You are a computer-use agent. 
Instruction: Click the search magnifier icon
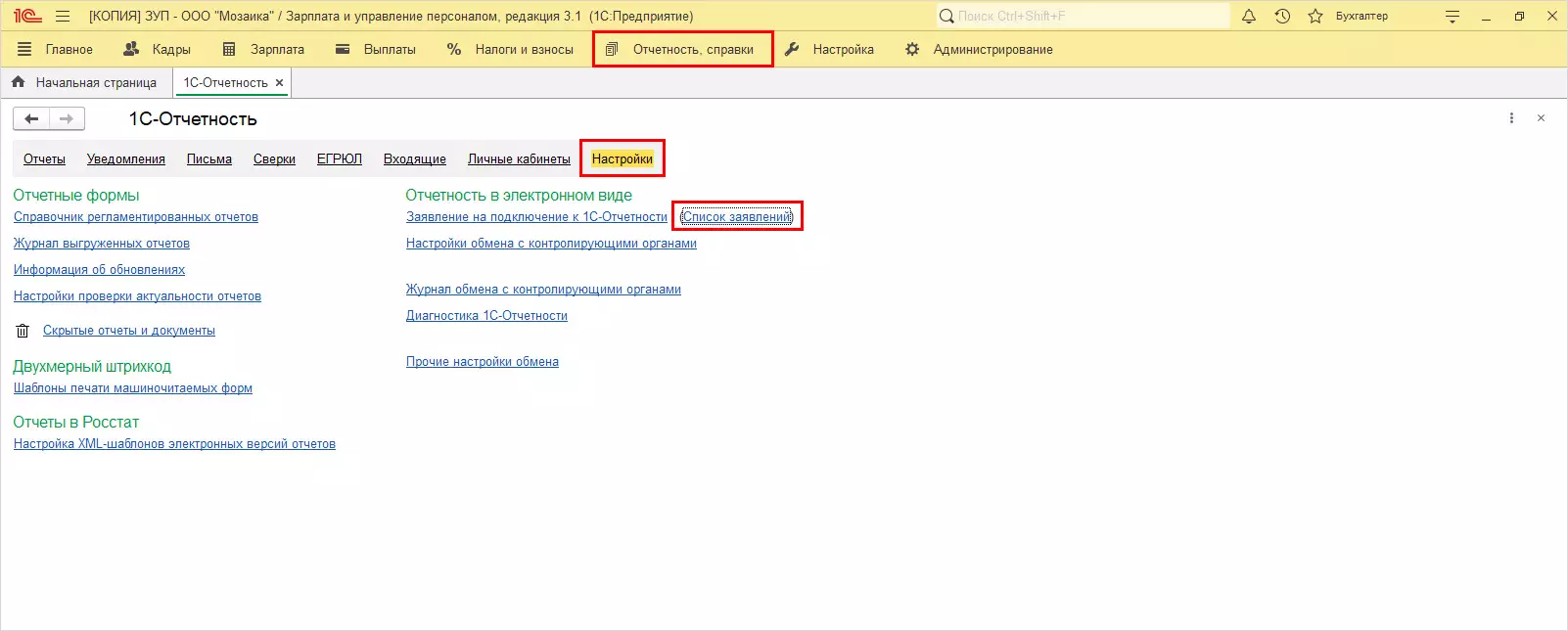[x=946, y=16]
